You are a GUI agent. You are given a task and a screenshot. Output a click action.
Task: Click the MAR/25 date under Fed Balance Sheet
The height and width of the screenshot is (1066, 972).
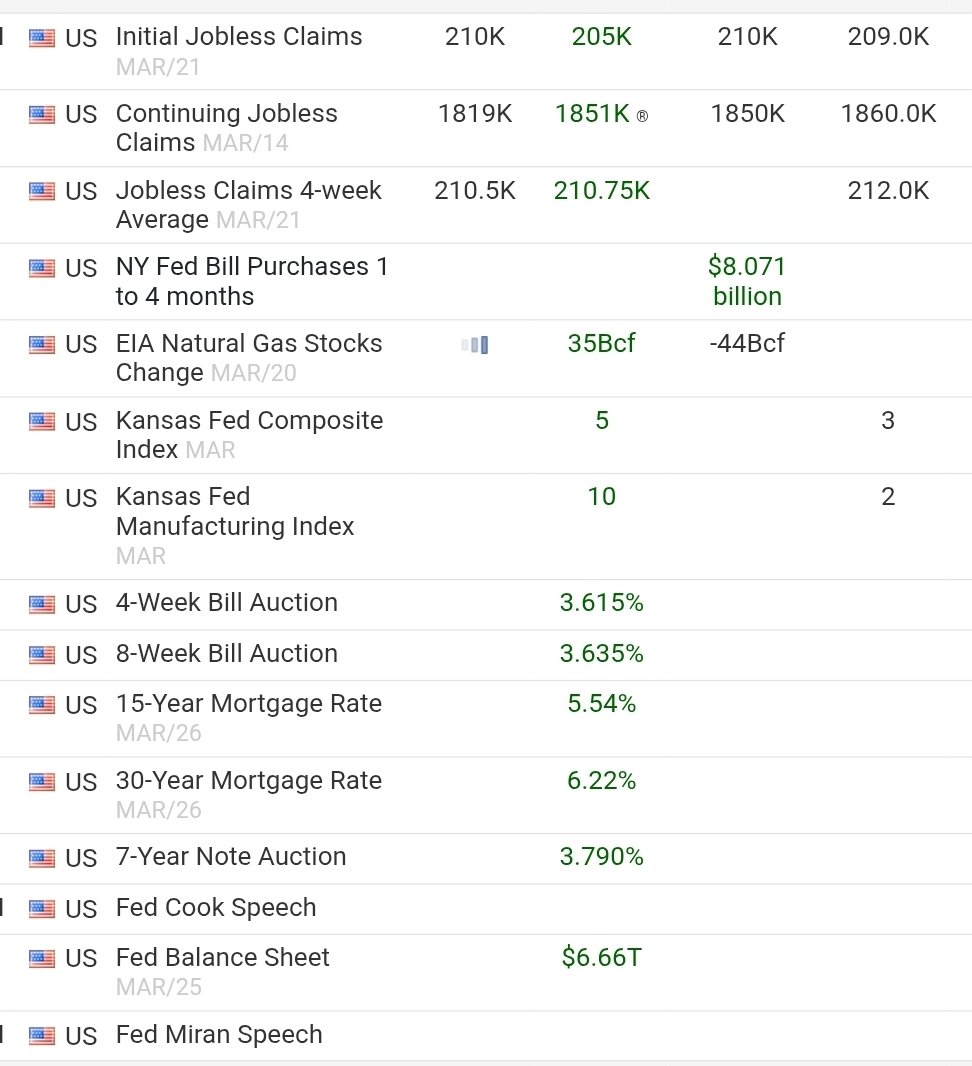158,987
